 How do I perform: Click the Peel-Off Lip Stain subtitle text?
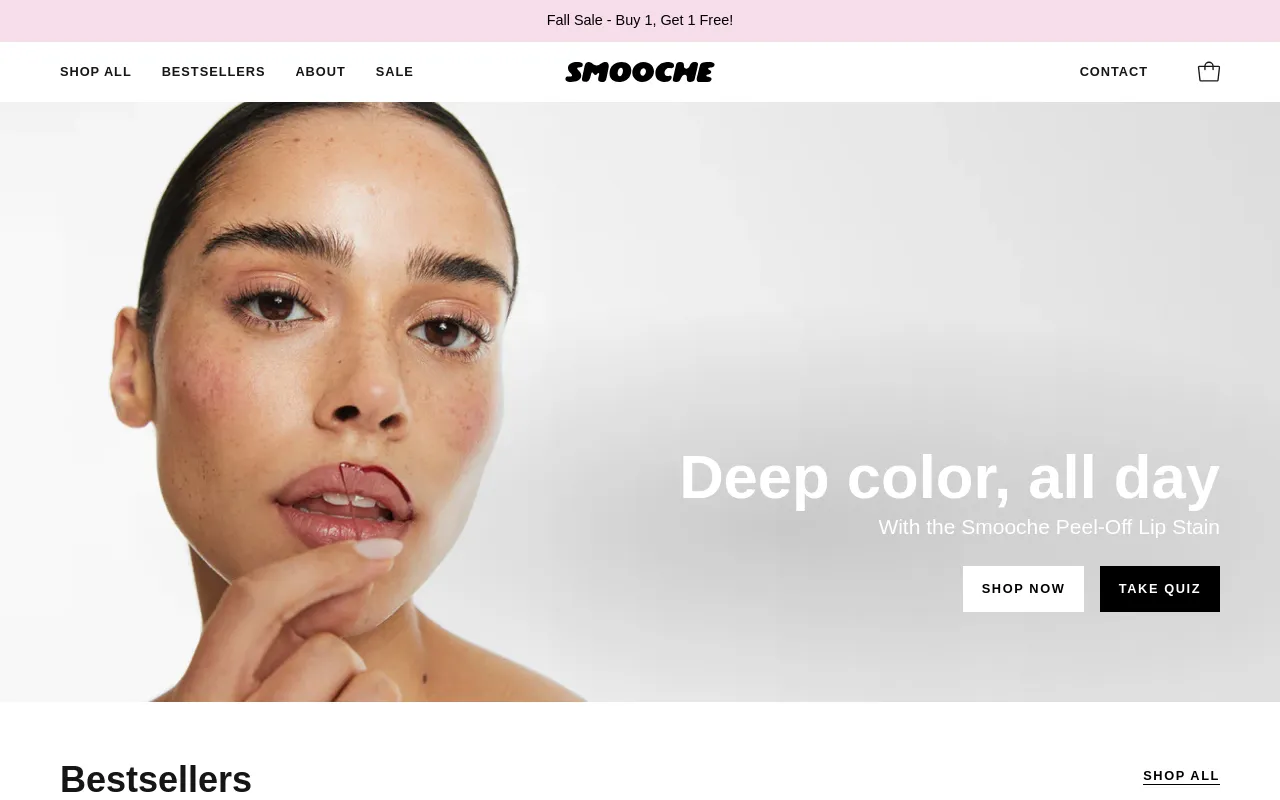point(1049,527)
